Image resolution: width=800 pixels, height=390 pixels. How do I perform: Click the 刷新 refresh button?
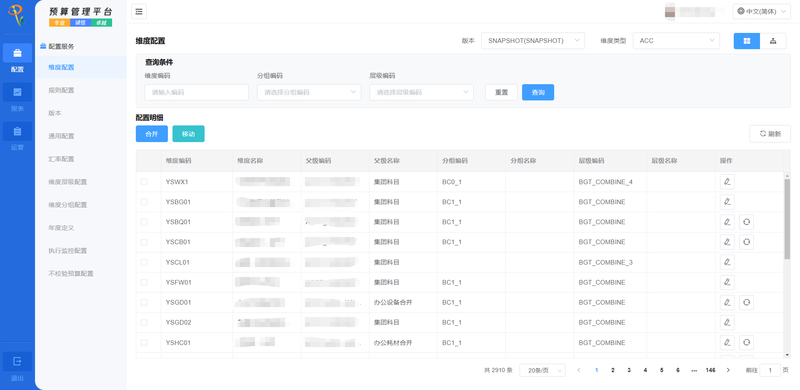pyautogui.click(x=770, y=134)
